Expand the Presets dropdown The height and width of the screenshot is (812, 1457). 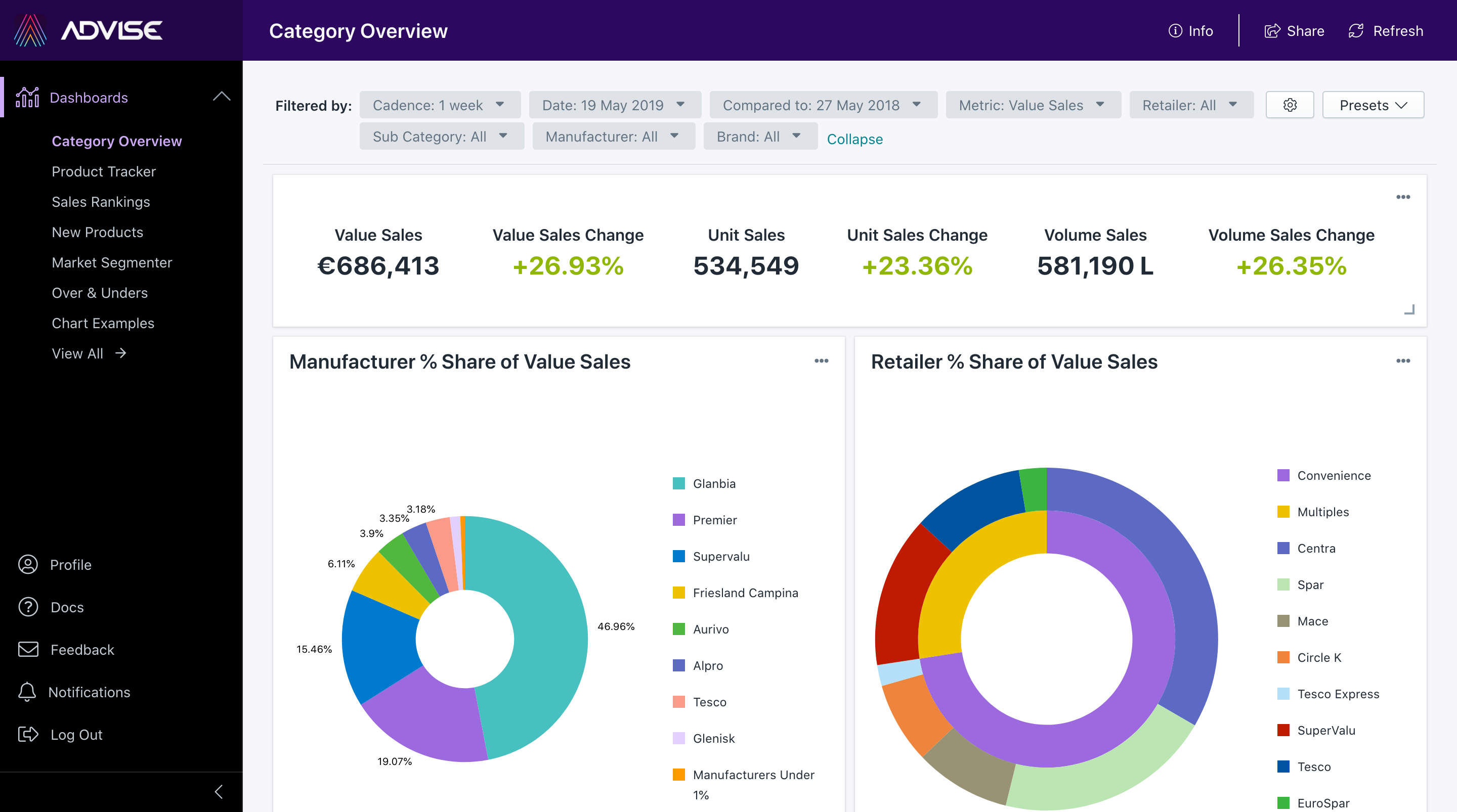(x=1373, y=105)
